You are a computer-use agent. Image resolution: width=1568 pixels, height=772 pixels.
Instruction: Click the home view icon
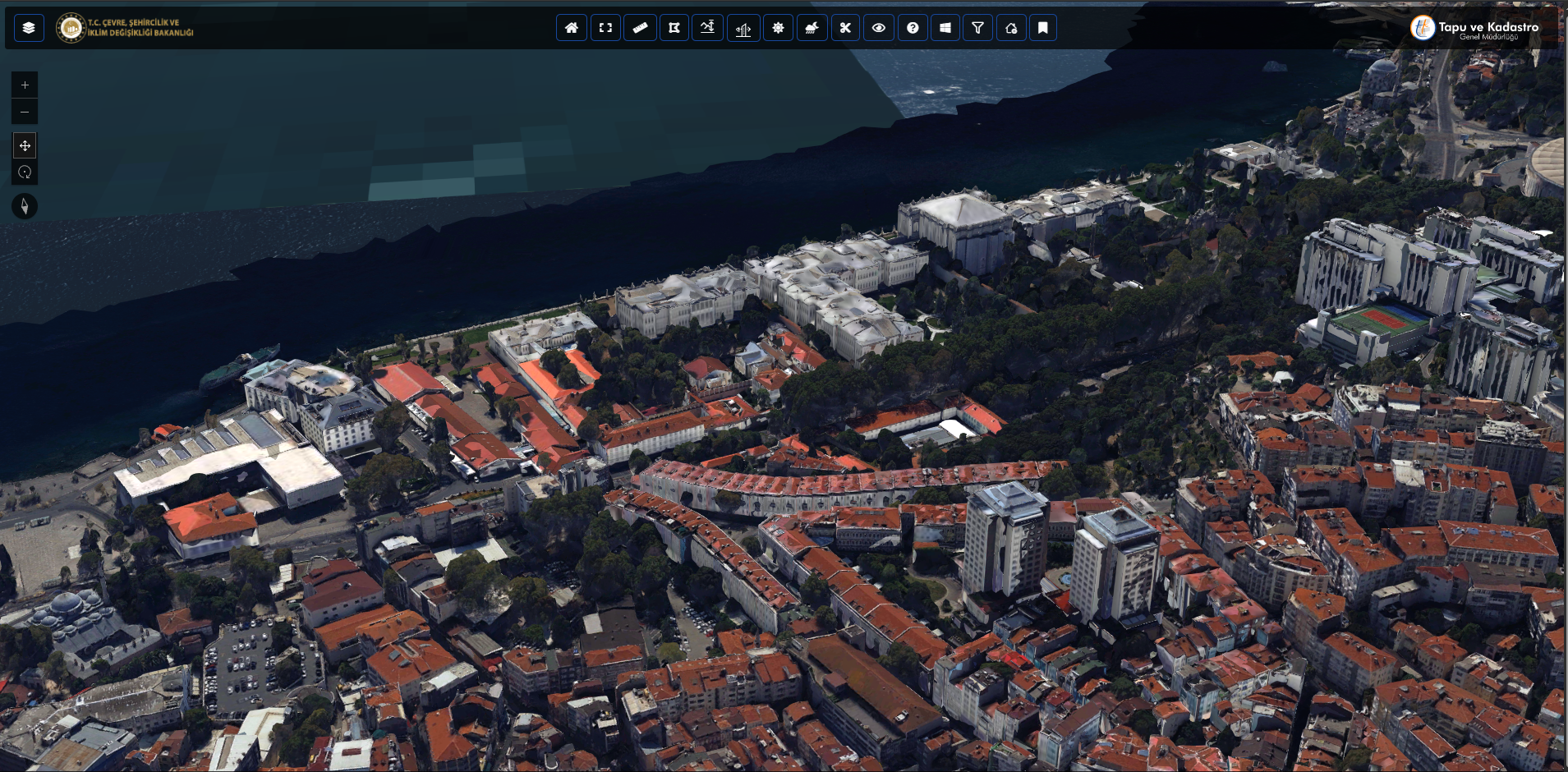point(572,28)
